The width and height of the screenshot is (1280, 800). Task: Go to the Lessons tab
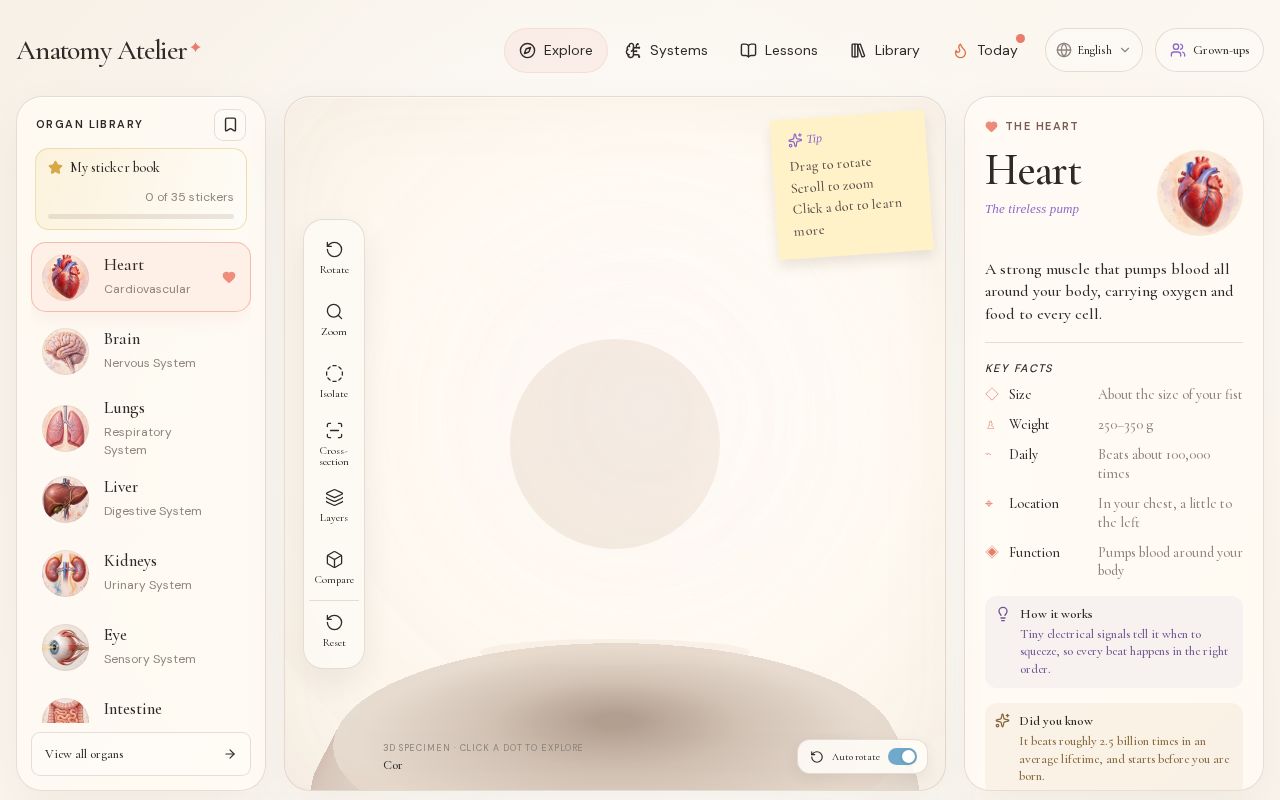point(779,50)
